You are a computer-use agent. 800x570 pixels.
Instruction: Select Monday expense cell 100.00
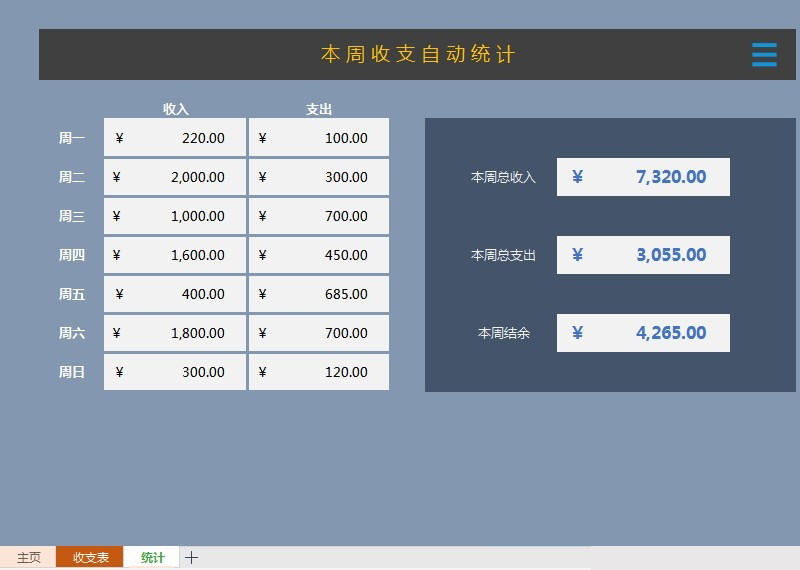tap(319, 137)
